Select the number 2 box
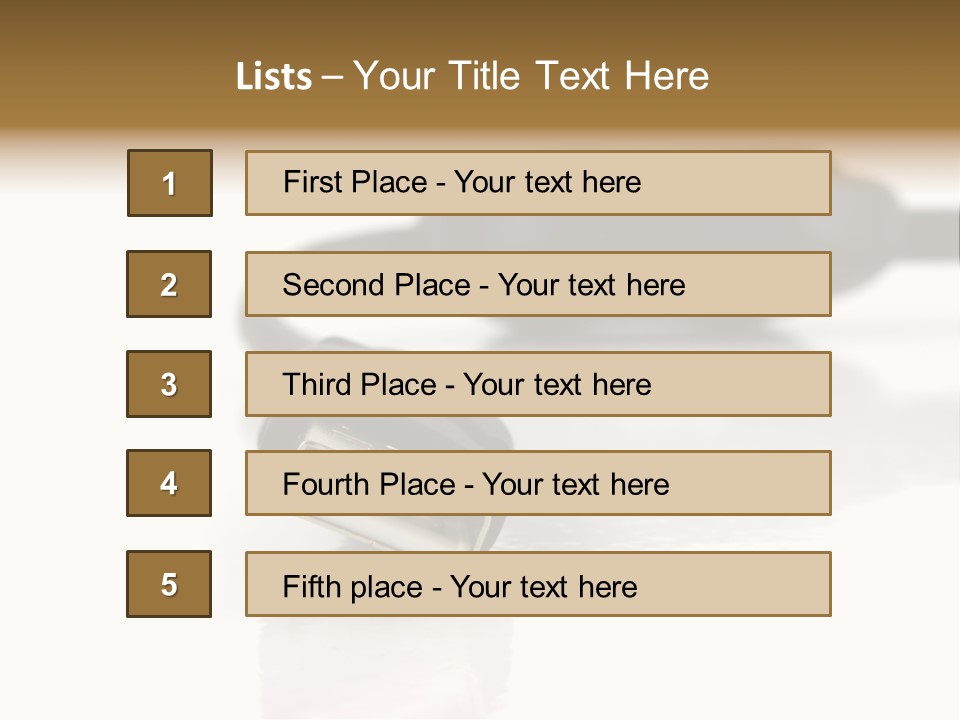This screenshot has width=960, height=720. (169, 284)
